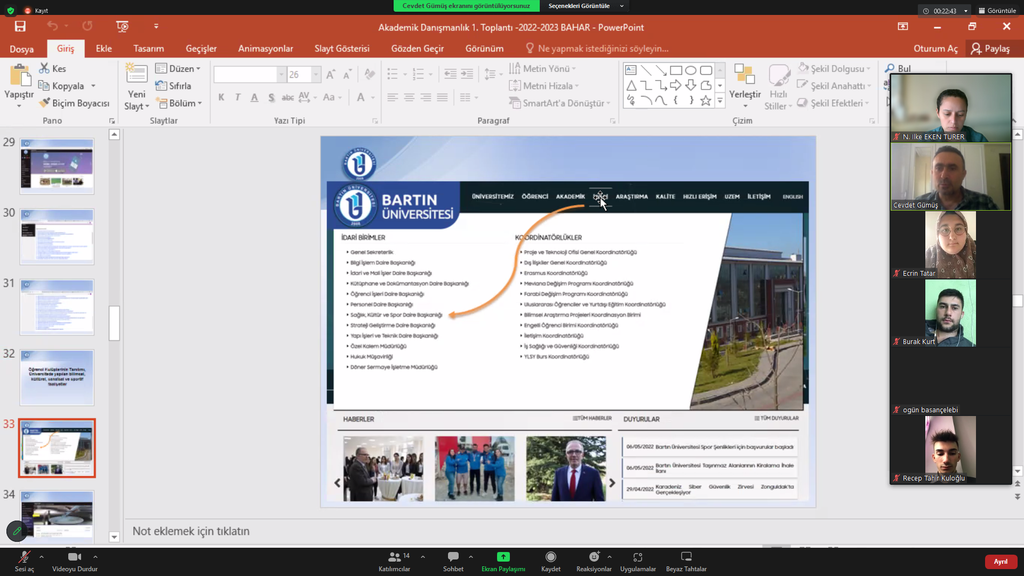This screenshot has width=1024, height=576.
Task: Decrease font size with the smaller A icon
Action: coord(347,75)
